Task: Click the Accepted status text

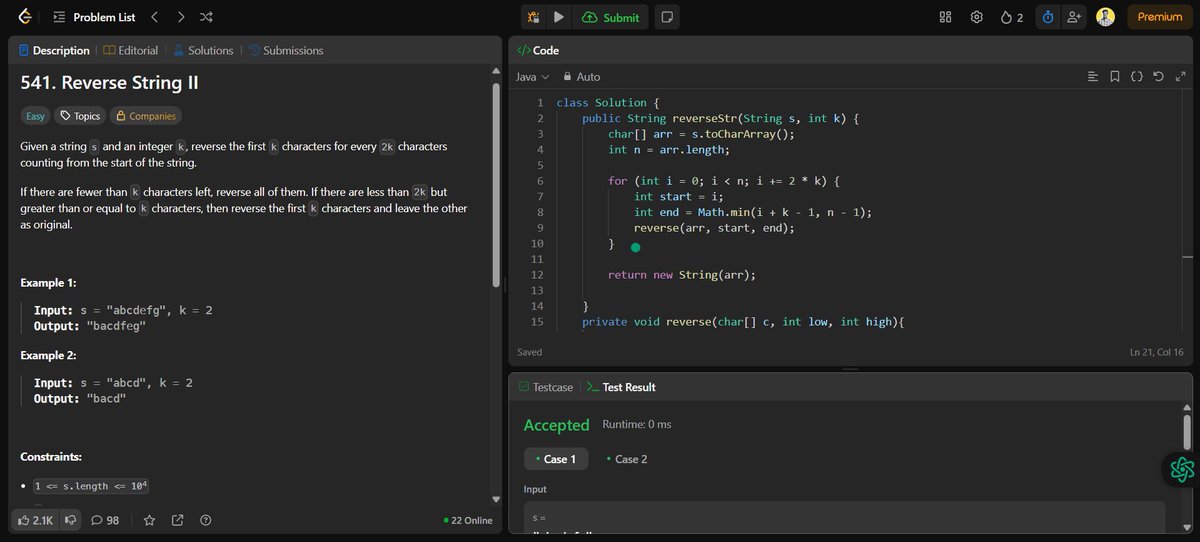Action: click(556, 425)
